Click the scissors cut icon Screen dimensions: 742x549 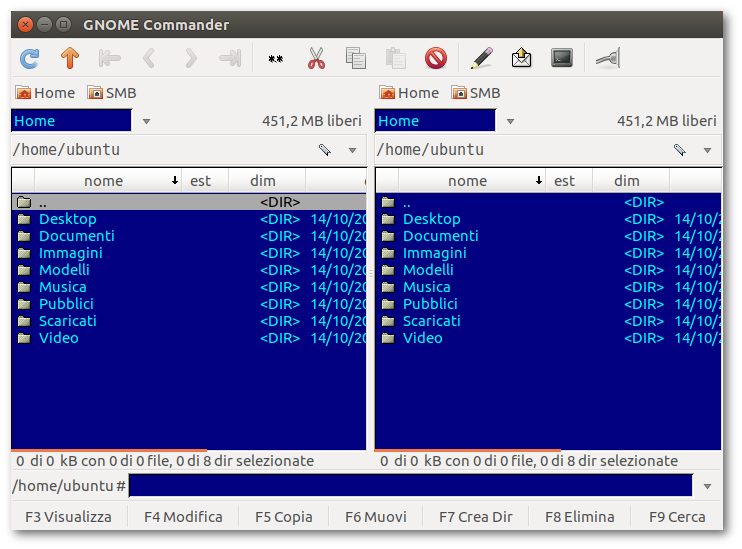[317, 59]
